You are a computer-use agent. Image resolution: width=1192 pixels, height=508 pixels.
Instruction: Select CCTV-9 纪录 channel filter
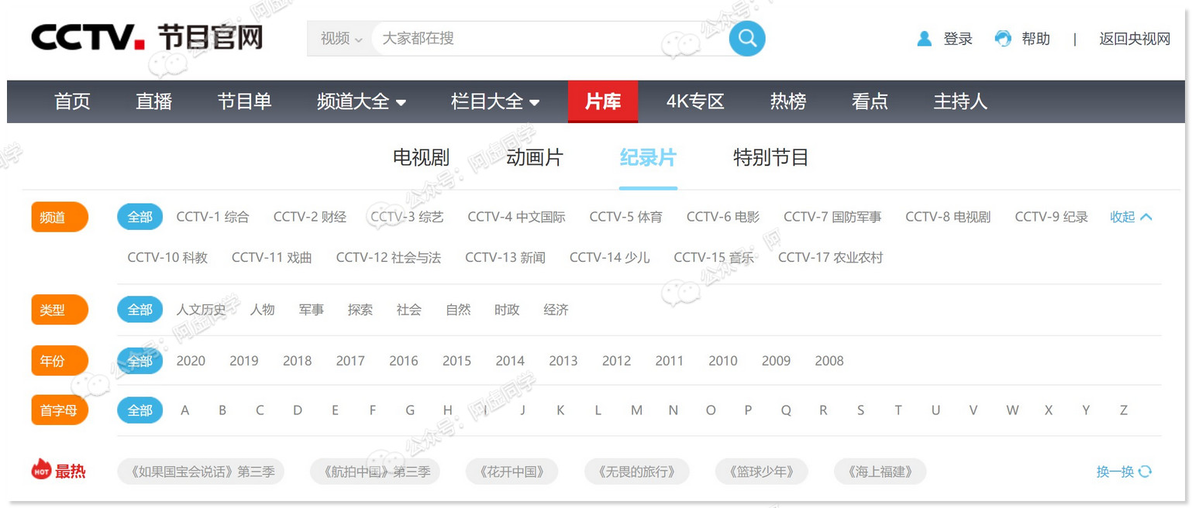coord(1051,217)
